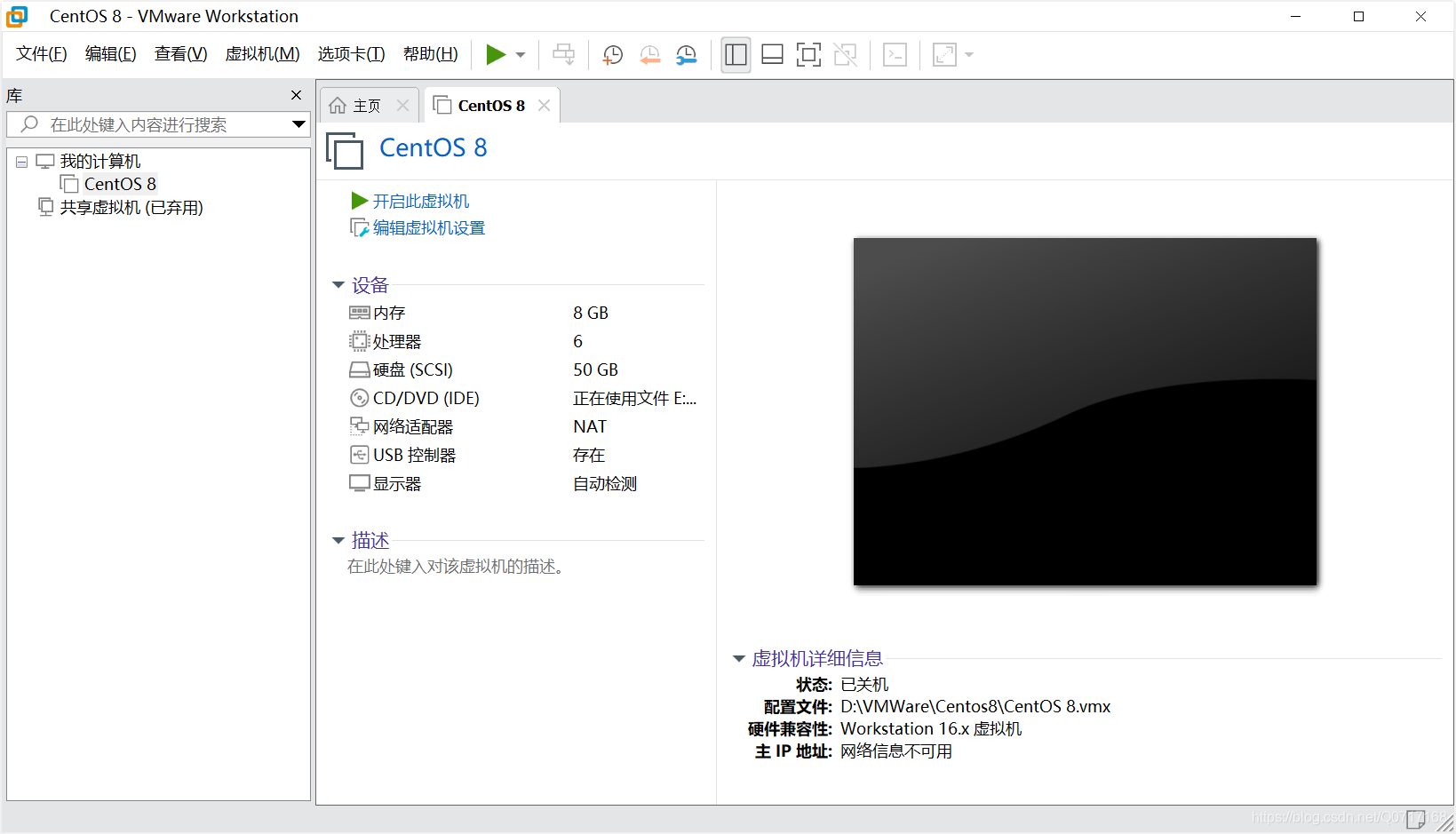Screen dimensions: 1456x834
Task: Switch to the 主页 tab
Action: 366,106
